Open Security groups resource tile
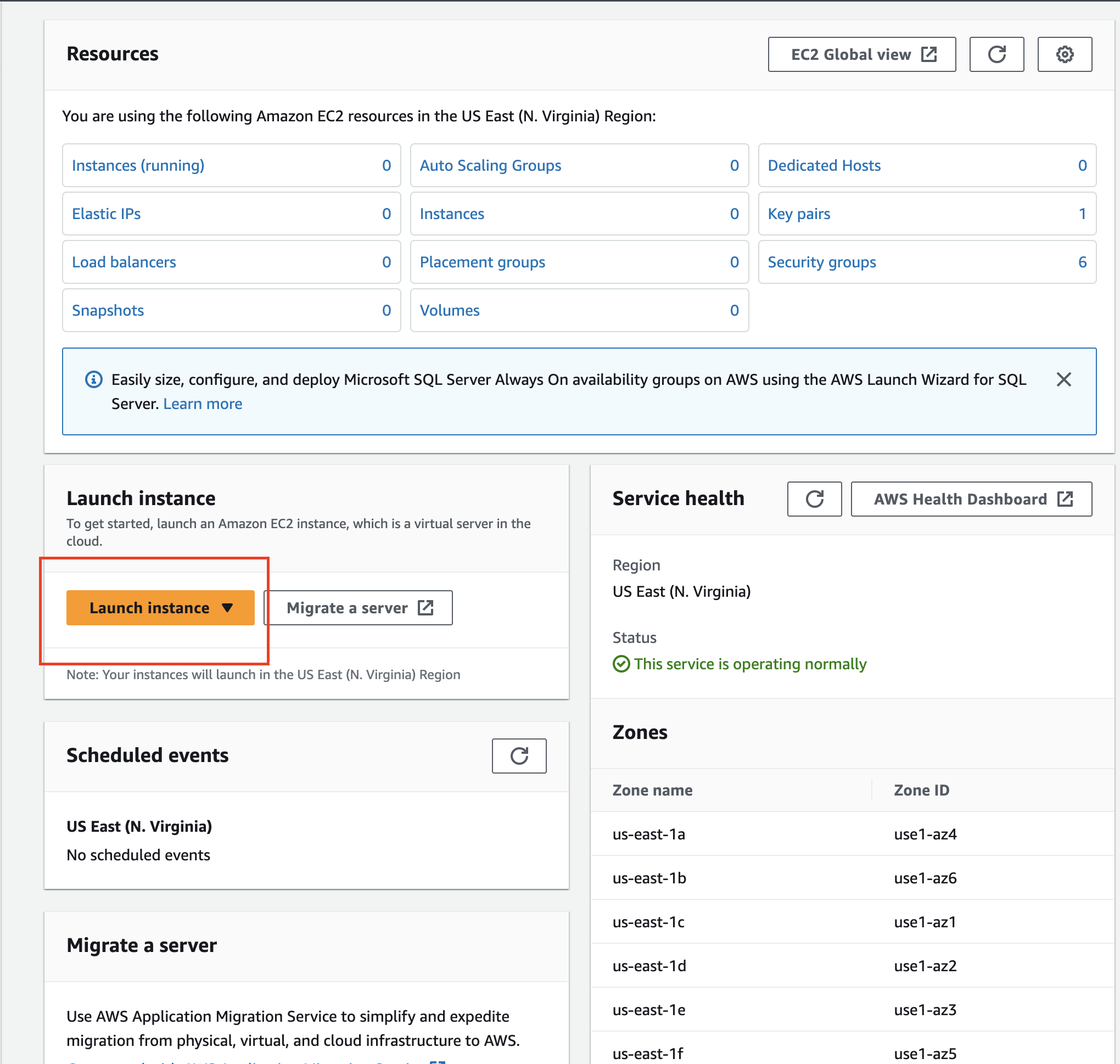Viewport: 1120px width, 1064px height. (821, 262)
